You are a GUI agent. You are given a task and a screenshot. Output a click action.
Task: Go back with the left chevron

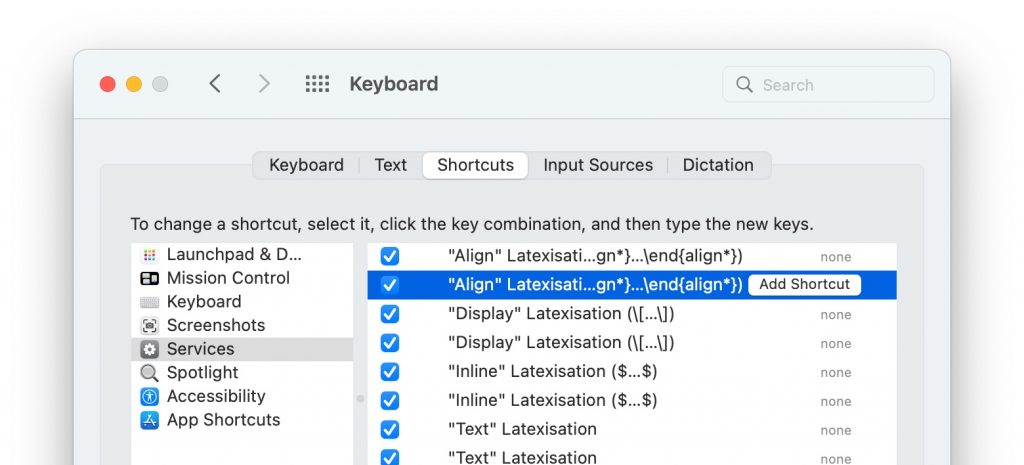coord(215,84)
